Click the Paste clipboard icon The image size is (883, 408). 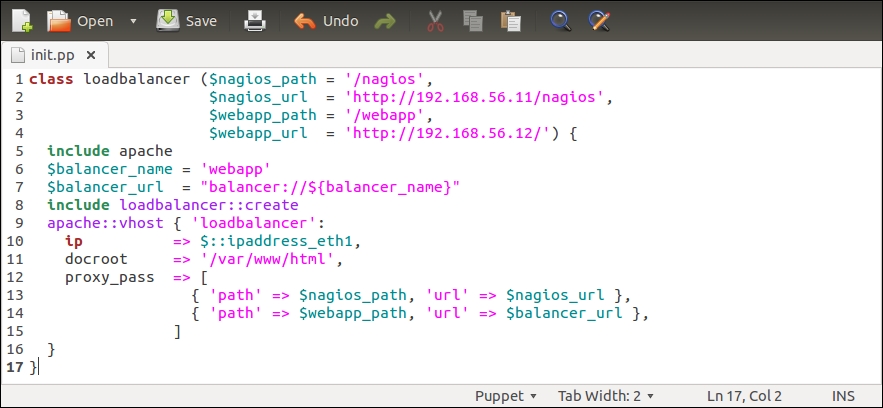tap(510, 20)
